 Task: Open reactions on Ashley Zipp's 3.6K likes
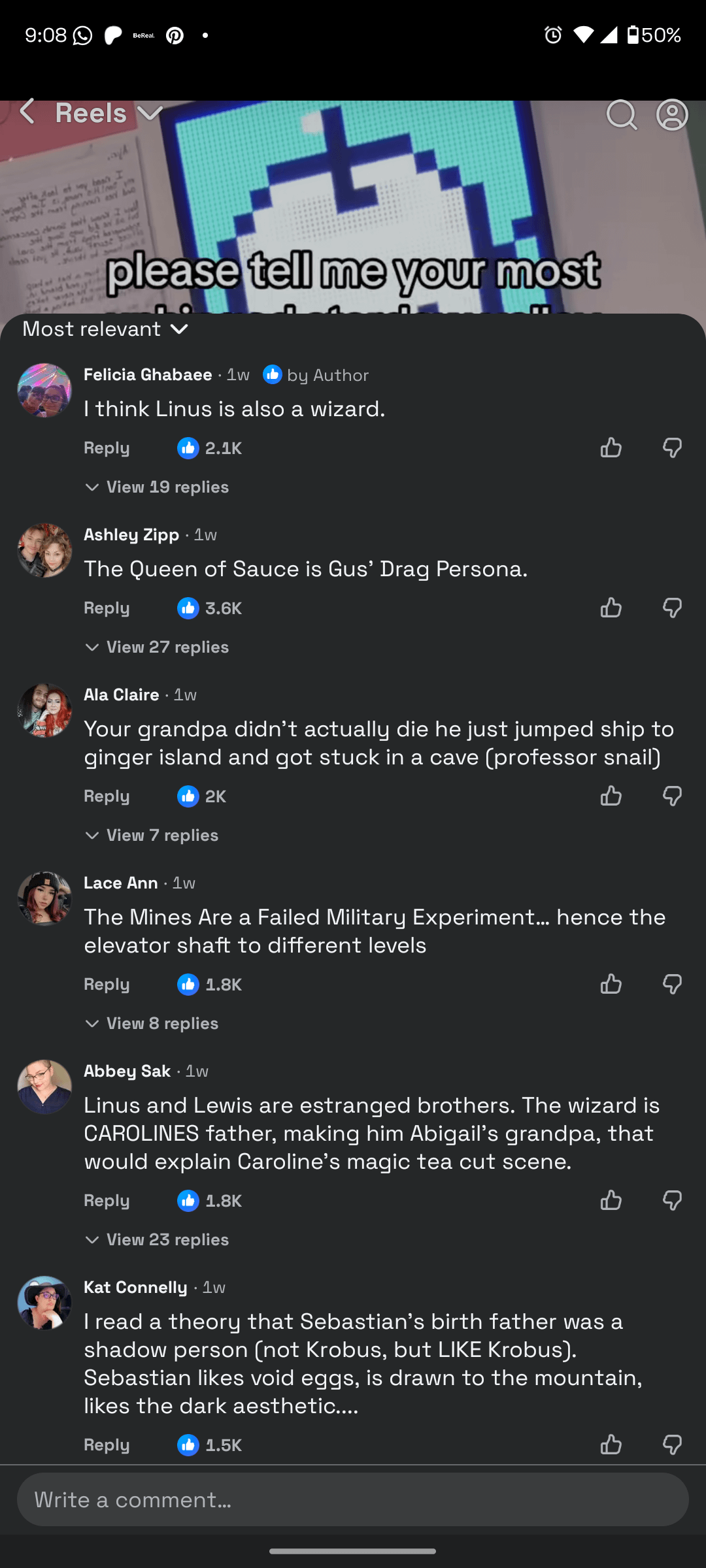click(210, 608)
